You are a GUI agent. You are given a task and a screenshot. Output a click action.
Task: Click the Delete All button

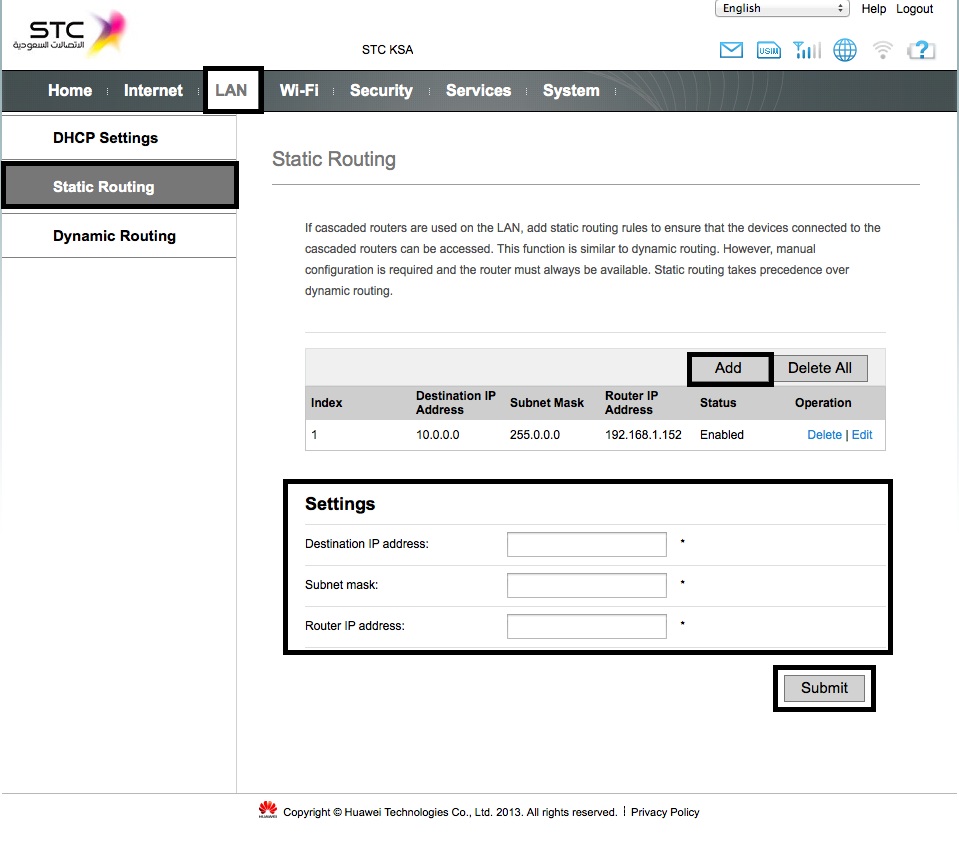[x=820, y=368]
